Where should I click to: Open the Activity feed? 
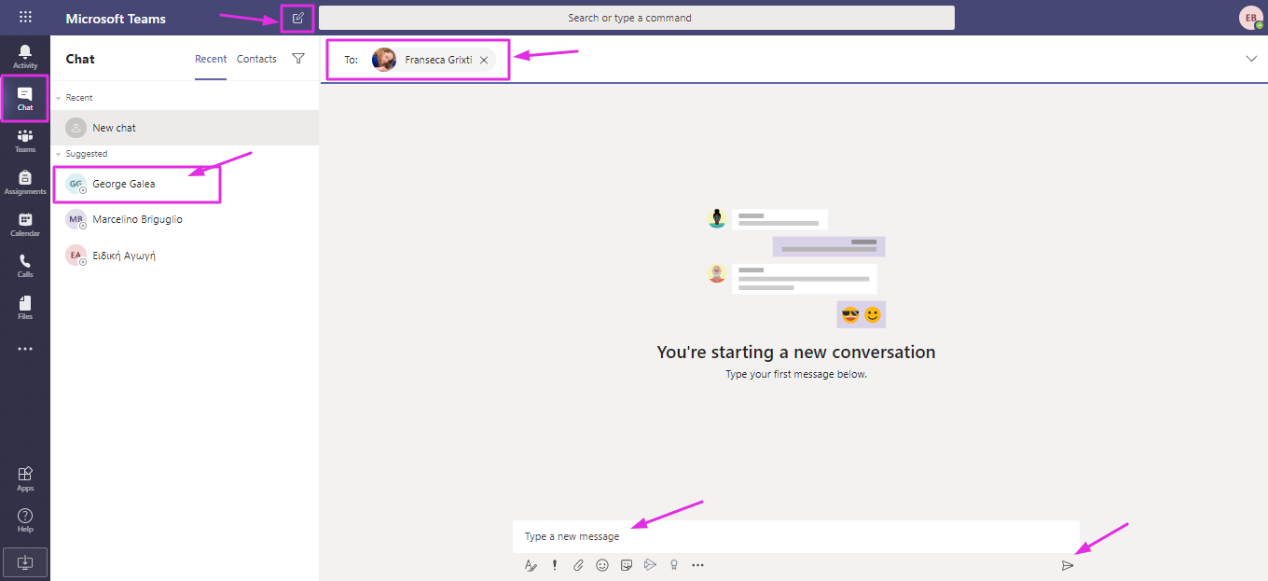(x=25, y=56)
